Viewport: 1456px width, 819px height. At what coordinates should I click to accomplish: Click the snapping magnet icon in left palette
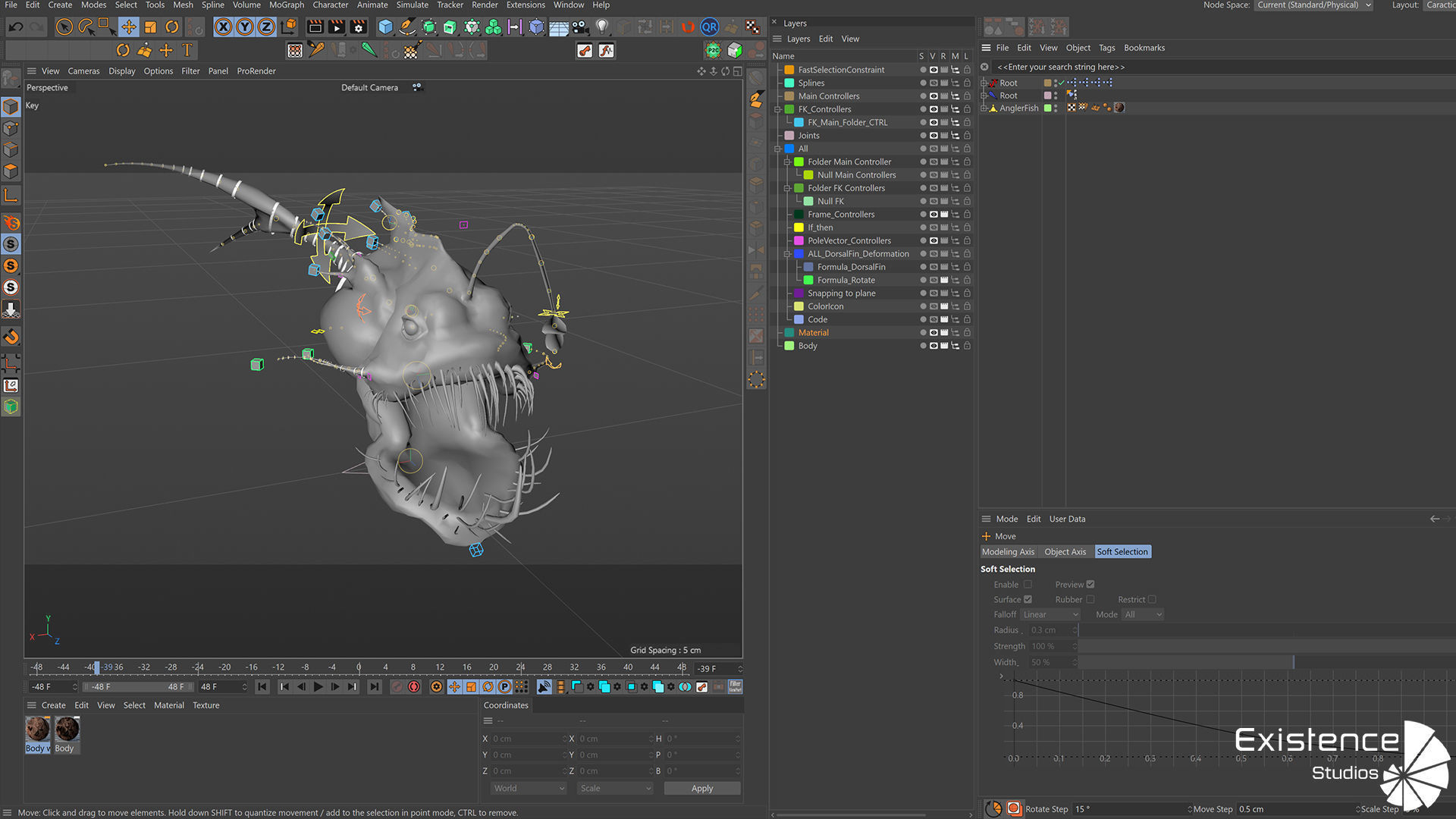11,337
